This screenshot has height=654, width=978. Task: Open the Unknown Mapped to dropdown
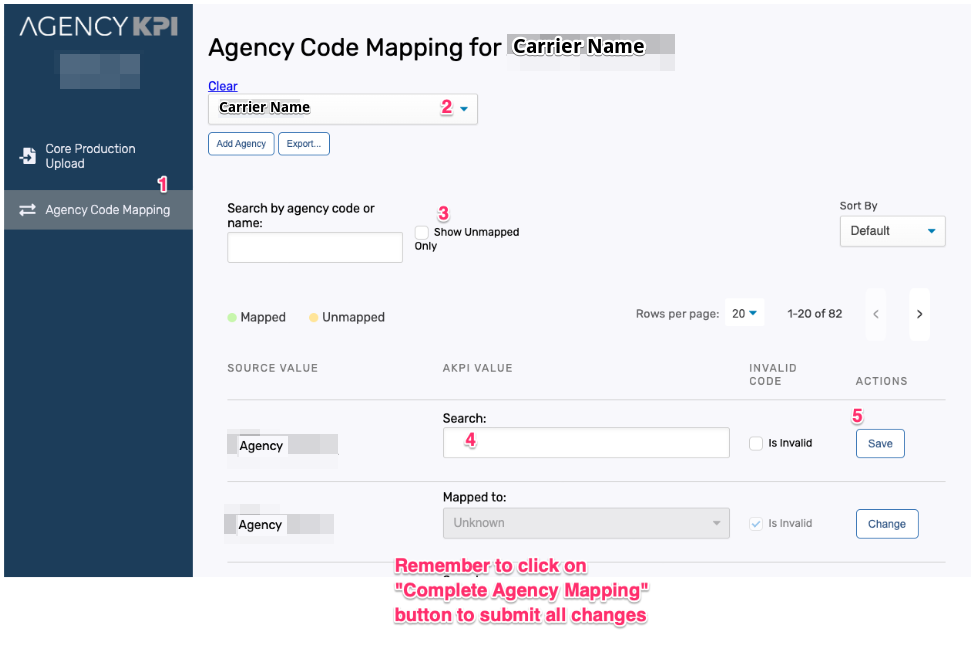(x=586, y=523)
